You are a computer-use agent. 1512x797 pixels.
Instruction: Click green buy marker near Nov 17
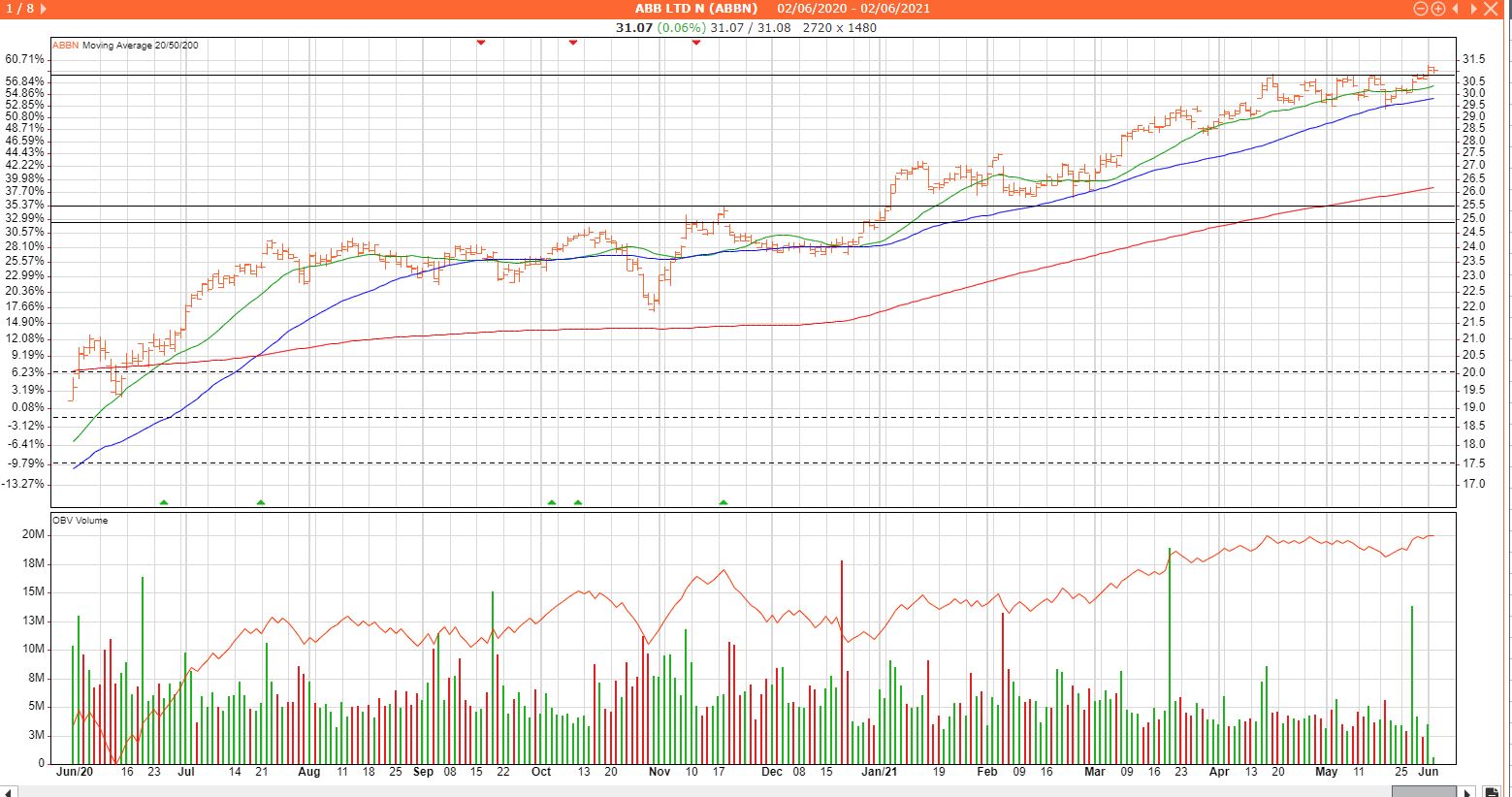coord(724,502)
